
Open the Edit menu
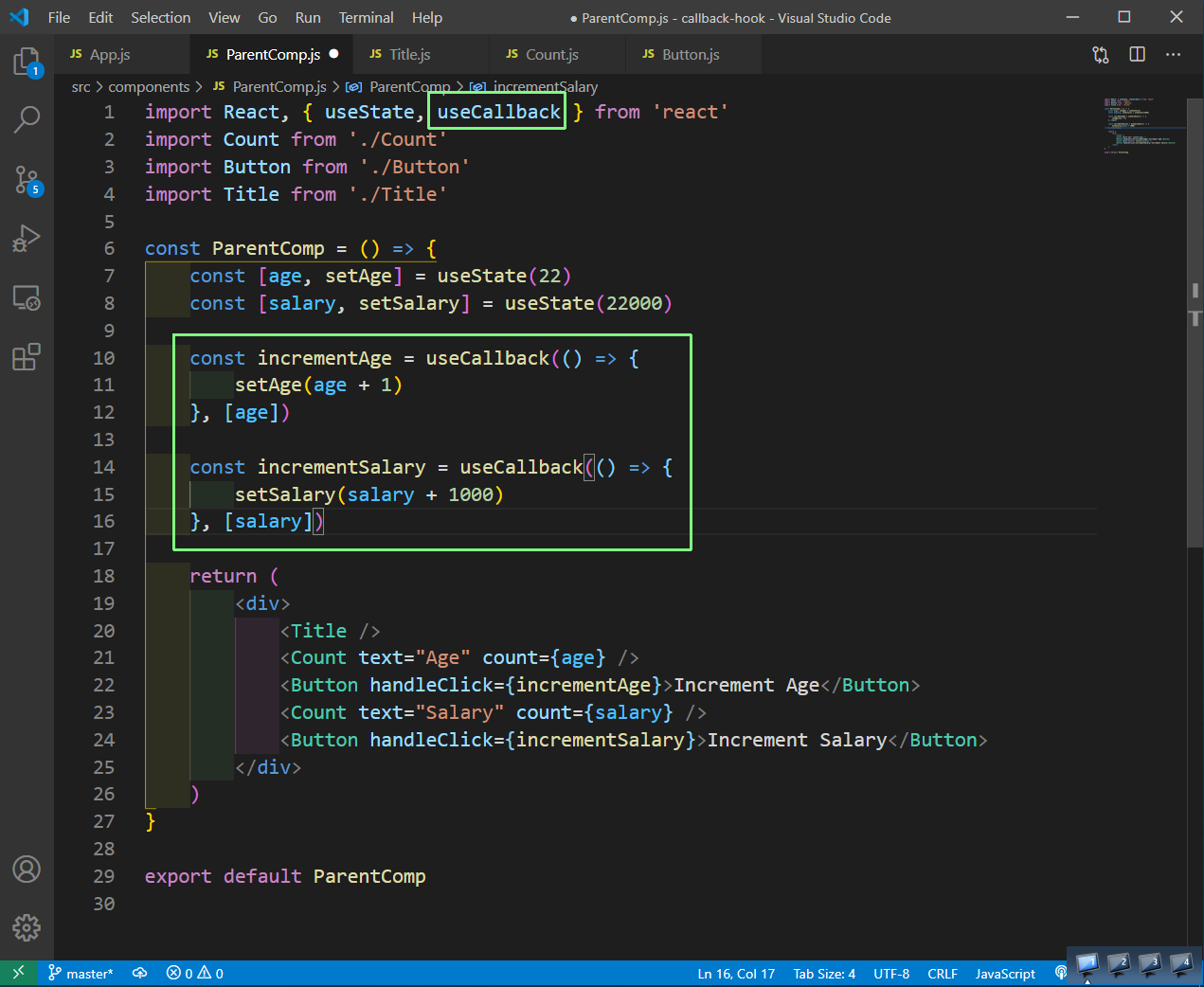(x=100, y=17)
